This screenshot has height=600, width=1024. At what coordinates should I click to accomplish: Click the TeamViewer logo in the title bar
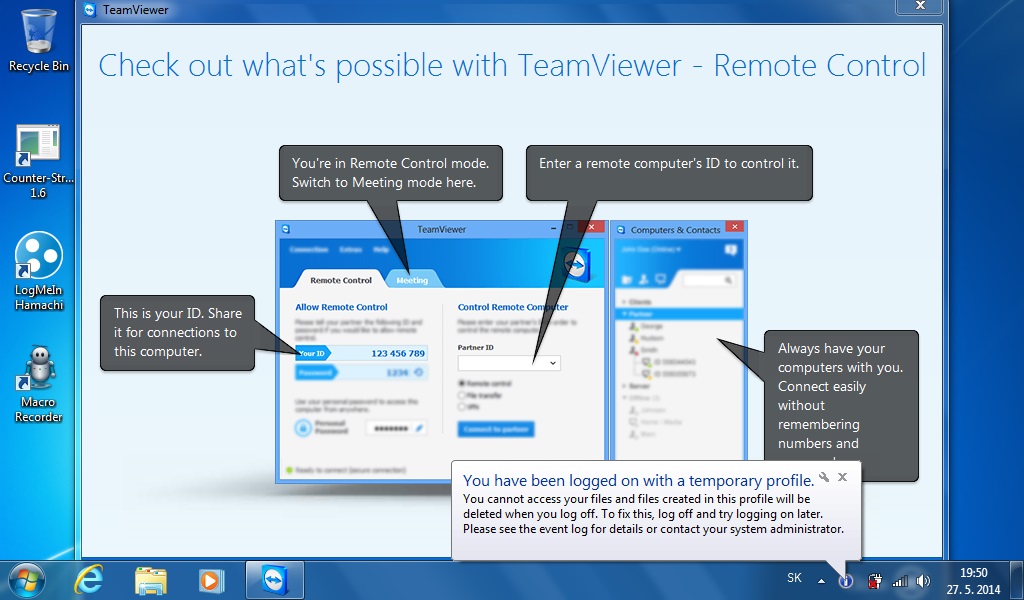point(90,10)
